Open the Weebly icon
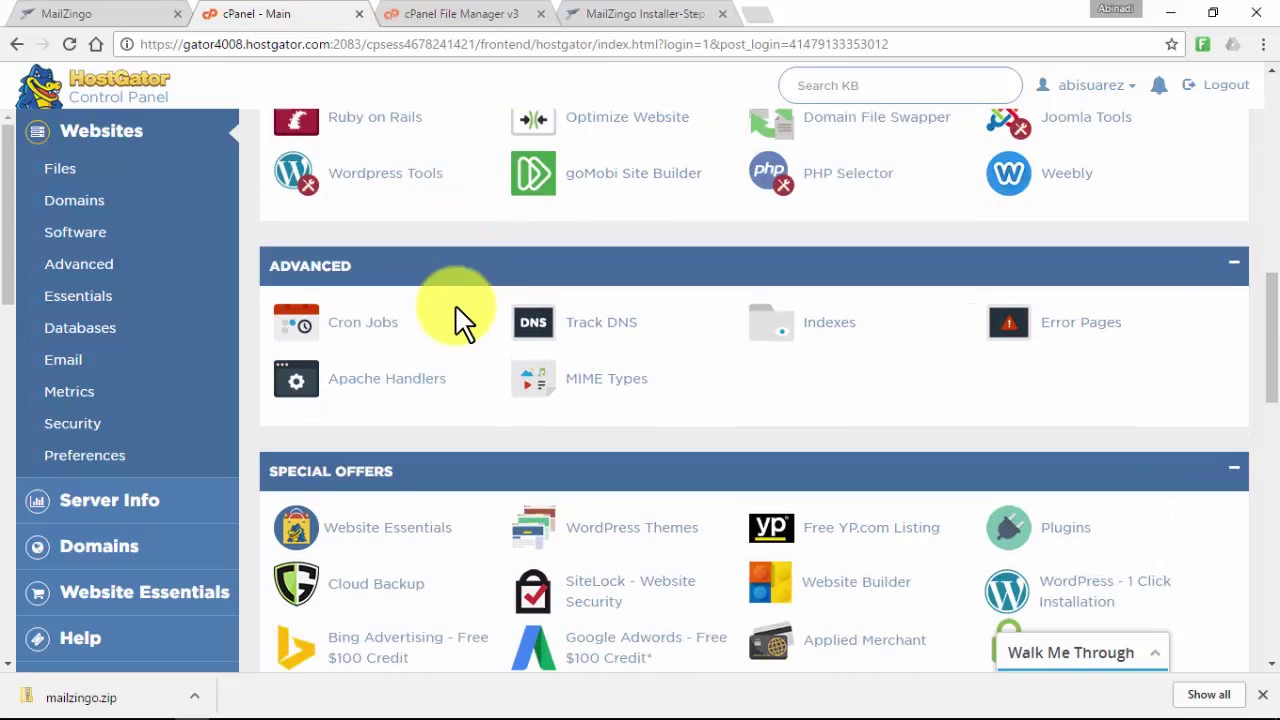1280x720 pixels. click(1008, 173)
